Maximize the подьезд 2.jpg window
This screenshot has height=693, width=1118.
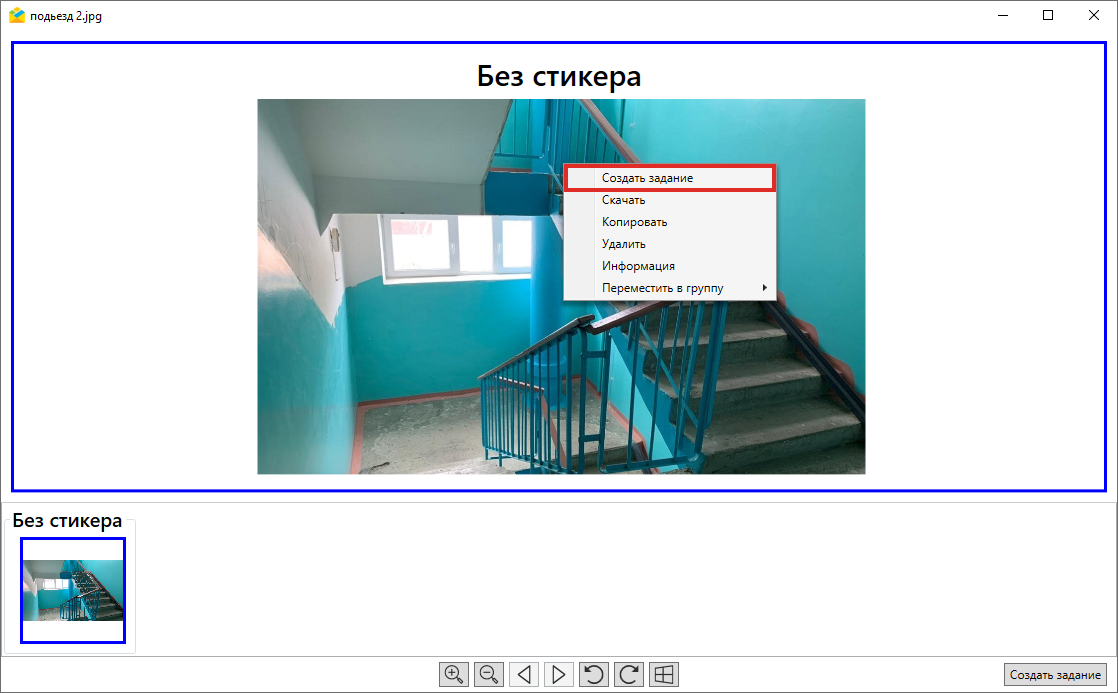(x=1048, y=15)
